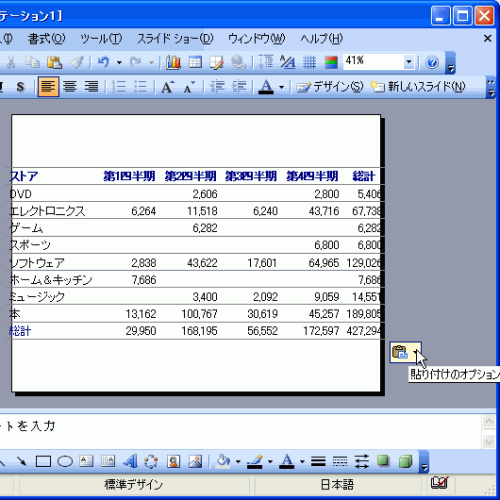
Task: Click the Paste clipboard toolbar icon
Action: click(x=54, y=62)
